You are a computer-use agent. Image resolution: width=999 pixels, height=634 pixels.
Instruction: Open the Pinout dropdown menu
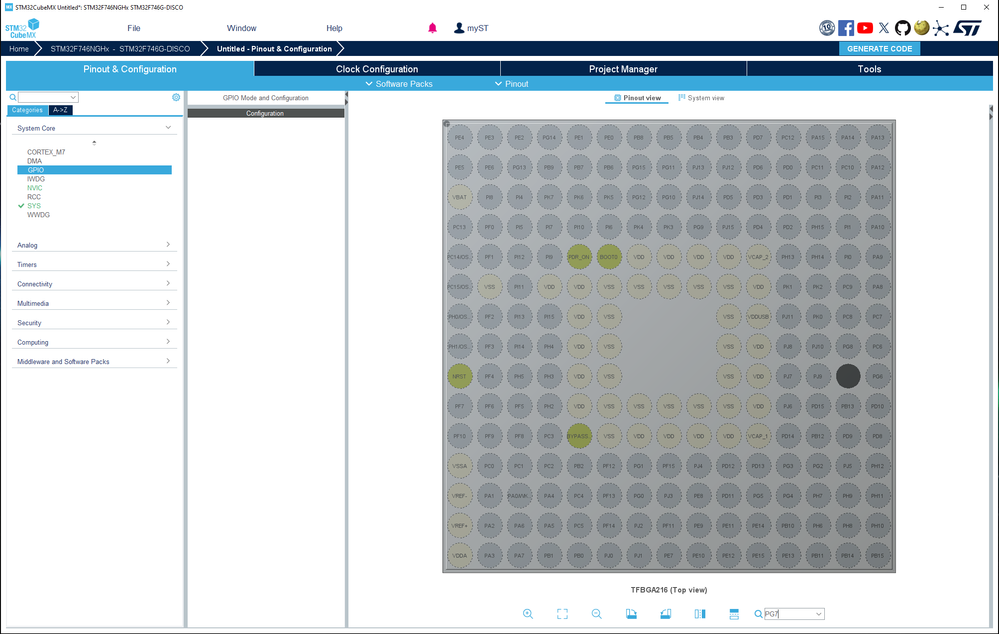point(512,83)
